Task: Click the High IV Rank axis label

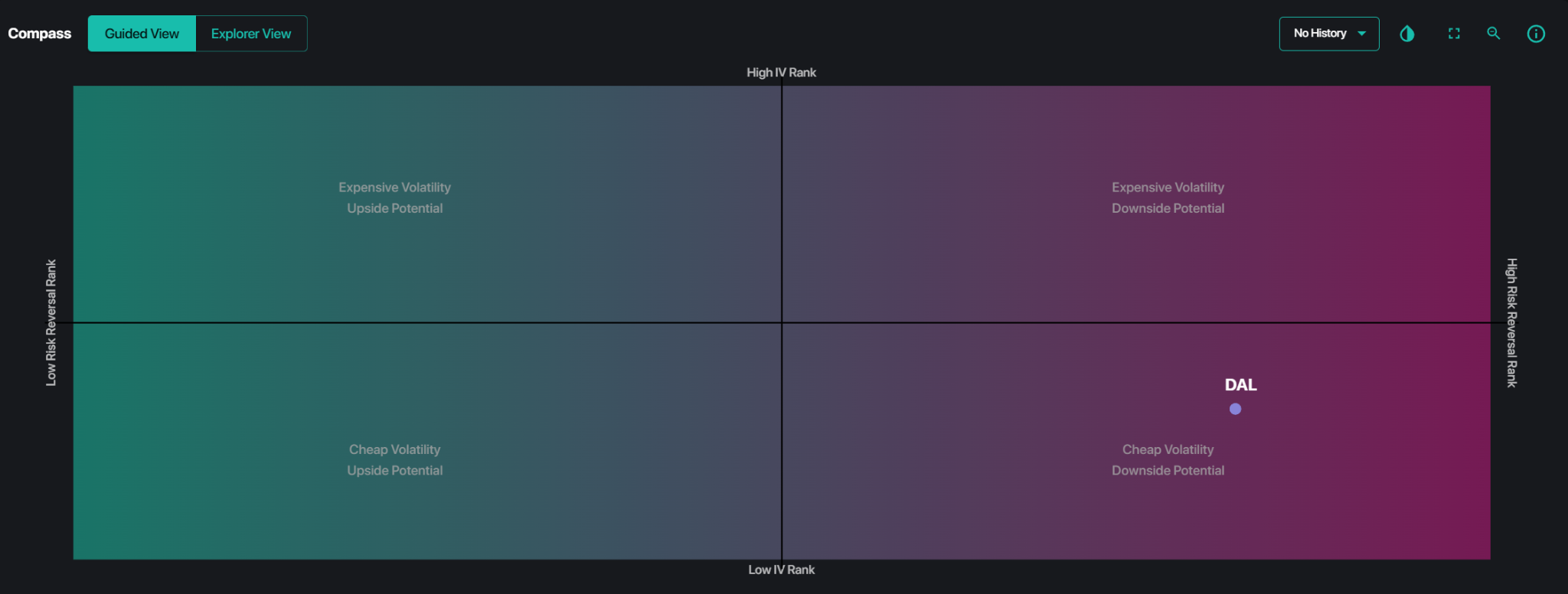Action: click(781, 73)
